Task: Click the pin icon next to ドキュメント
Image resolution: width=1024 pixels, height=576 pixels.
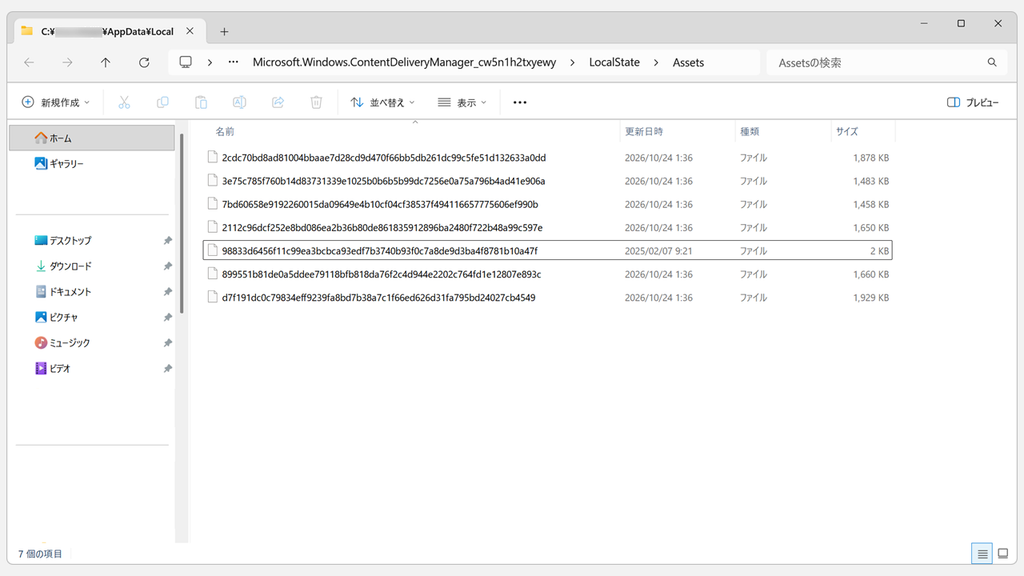Action: click(x=168, y=291)
